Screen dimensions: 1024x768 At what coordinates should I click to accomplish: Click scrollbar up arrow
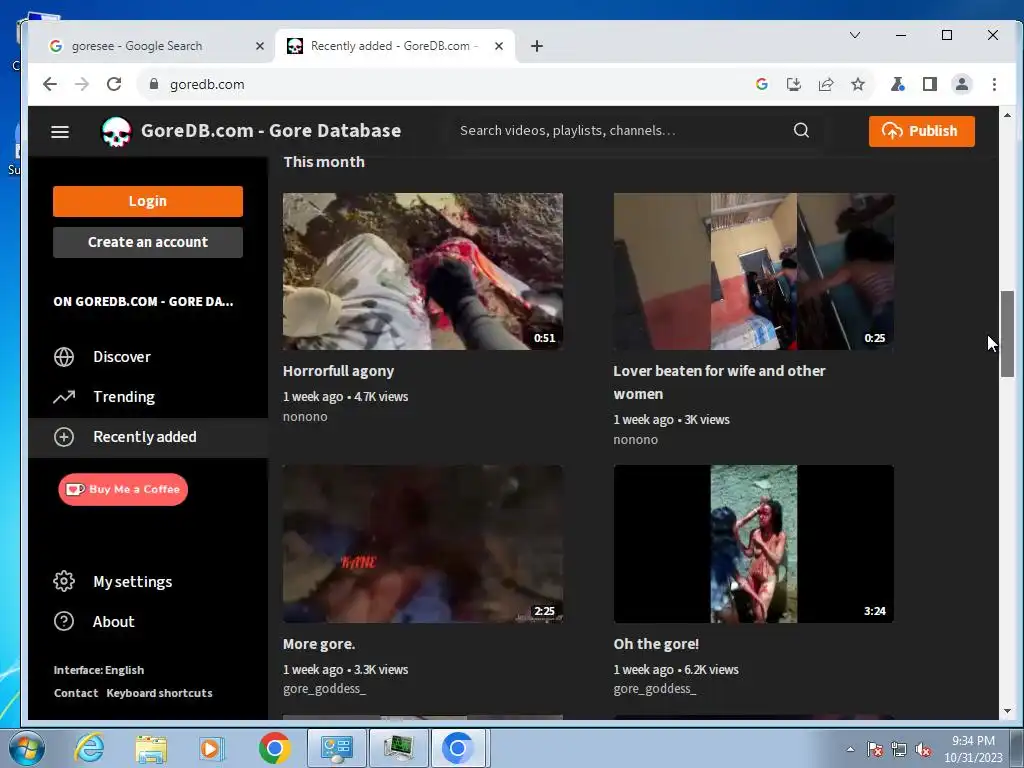(x=1007, y=115)
